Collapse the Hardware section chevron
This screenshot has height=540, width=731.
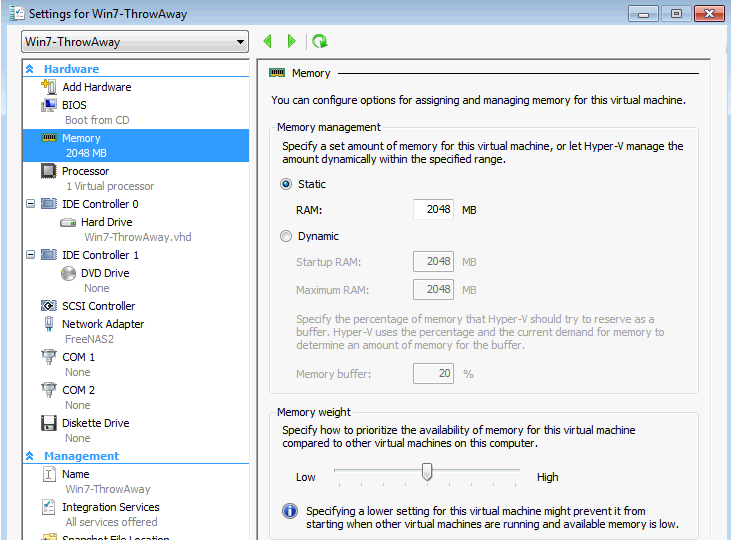[30, 69]
